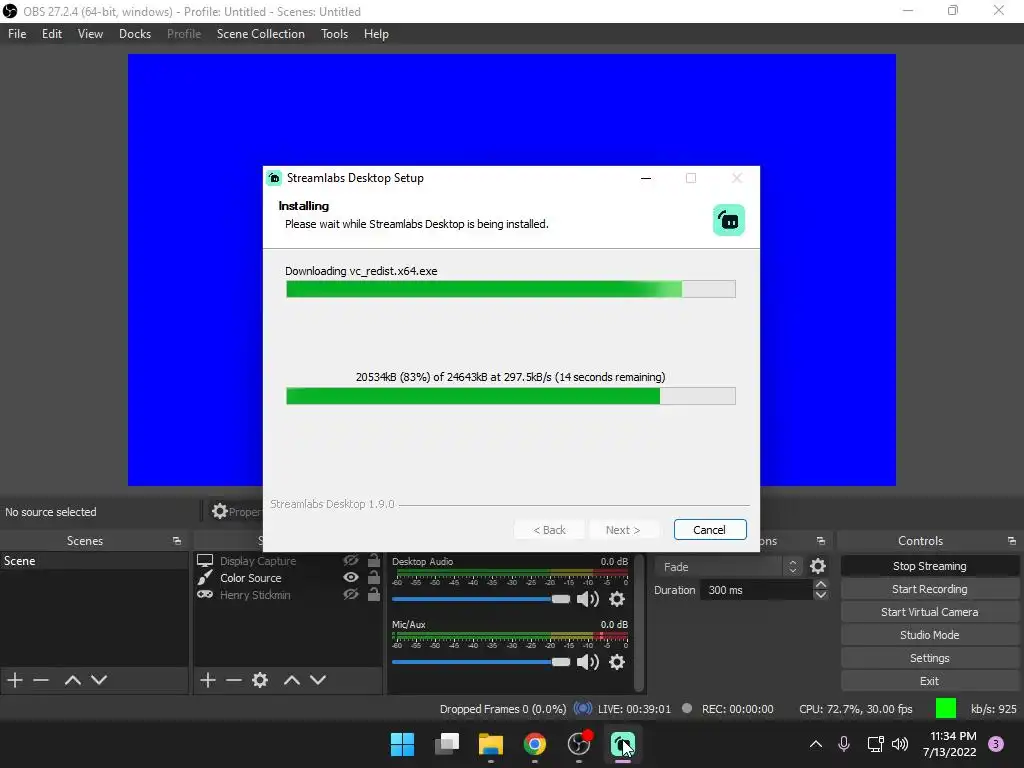1024x768 pixels.
Task: Show hidden system tray icons chevron
Action: coord(816,744)
